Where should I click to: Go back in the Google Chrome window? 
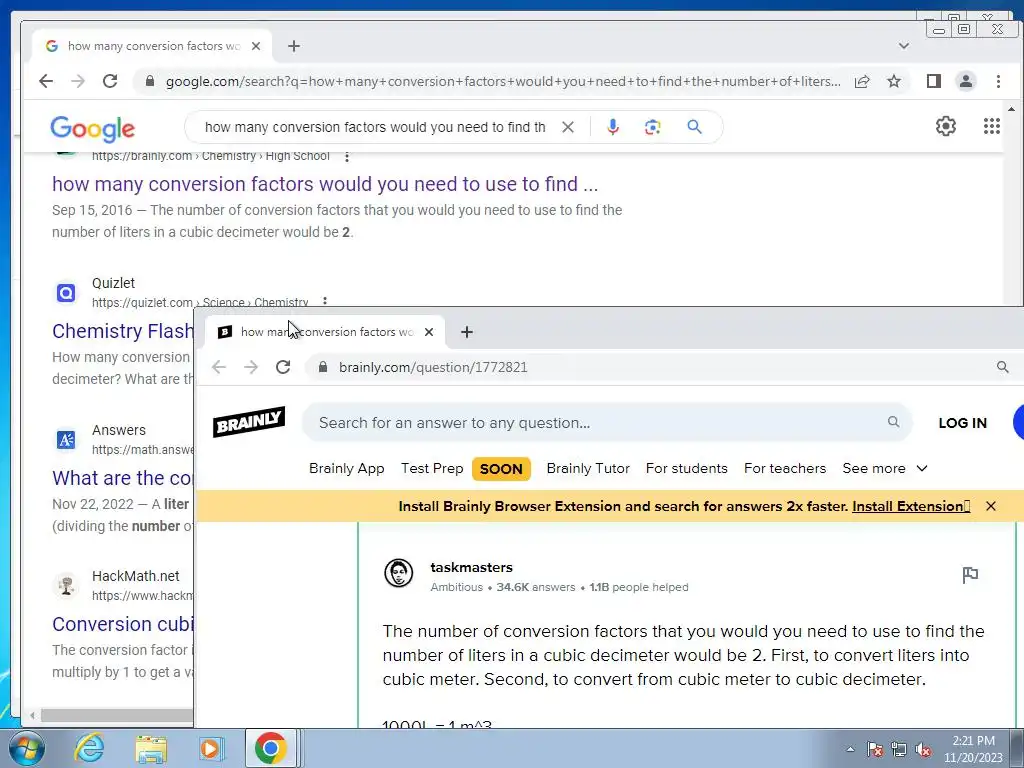(46, 81)
